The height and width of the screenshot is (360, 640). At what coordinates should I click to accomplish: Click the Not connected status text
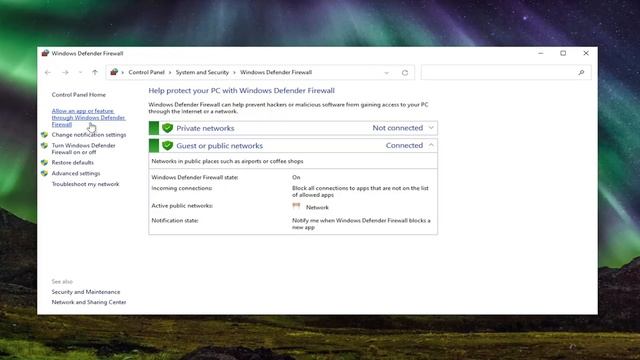pyautogui.click(x=398, y=128)
